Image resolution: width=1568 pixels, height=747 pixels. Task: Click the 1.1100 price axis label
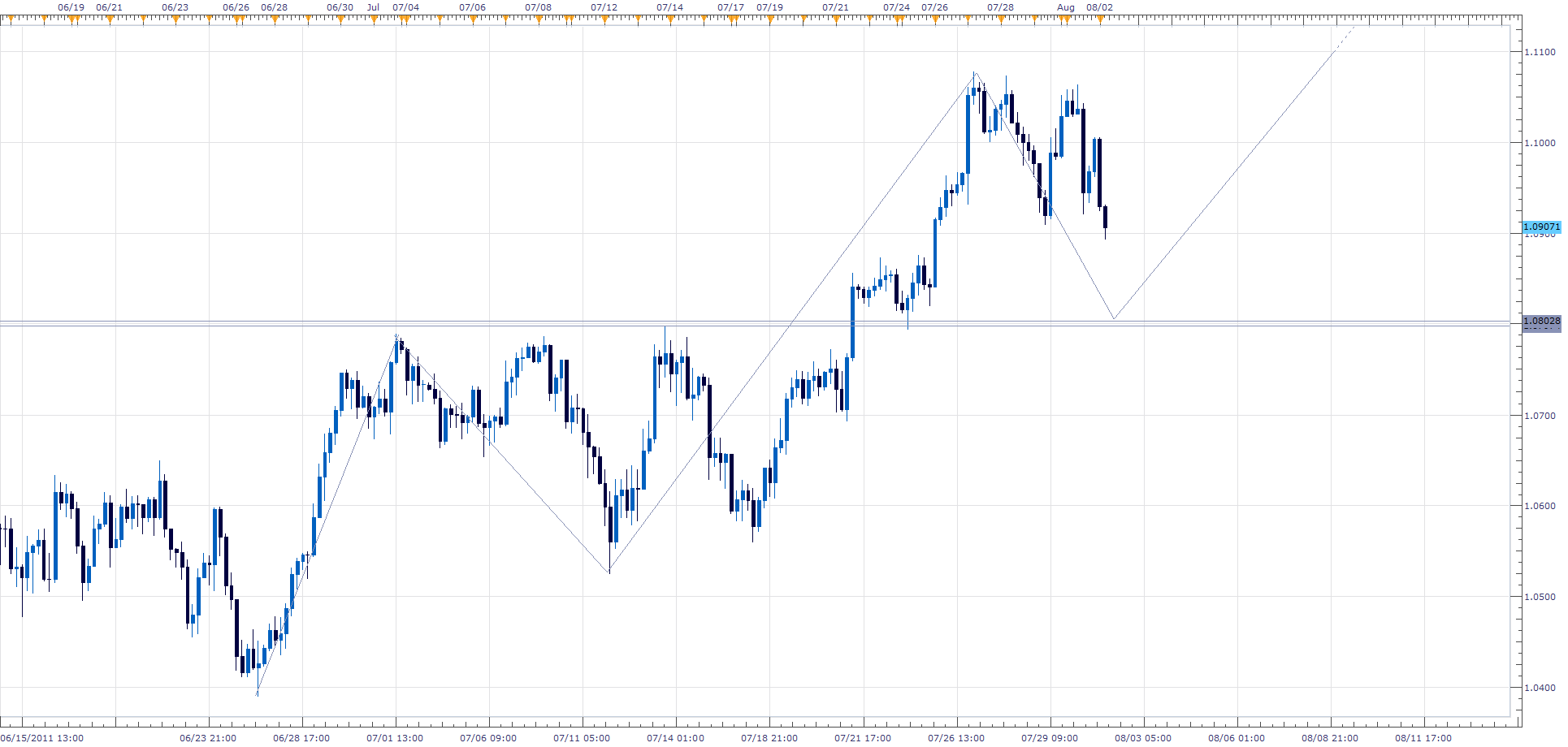(x=1540, y=52)
